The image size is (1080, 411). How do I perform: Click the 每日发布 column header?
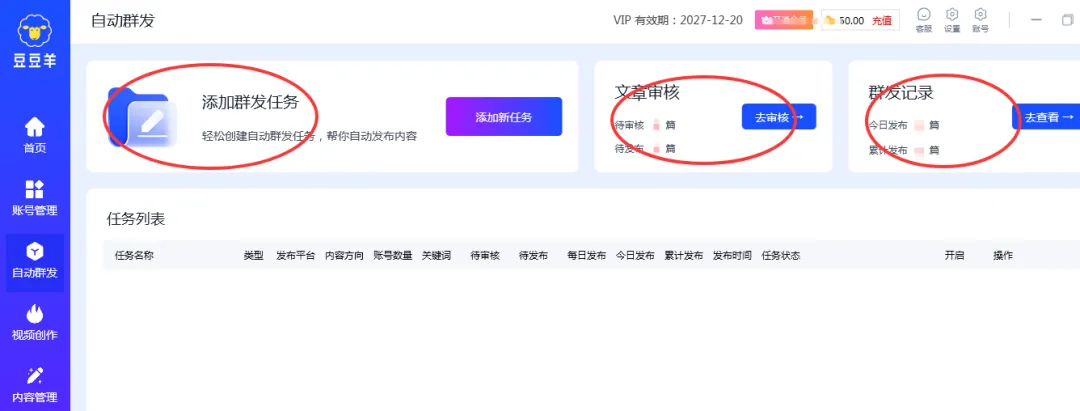tap(587, 255)
